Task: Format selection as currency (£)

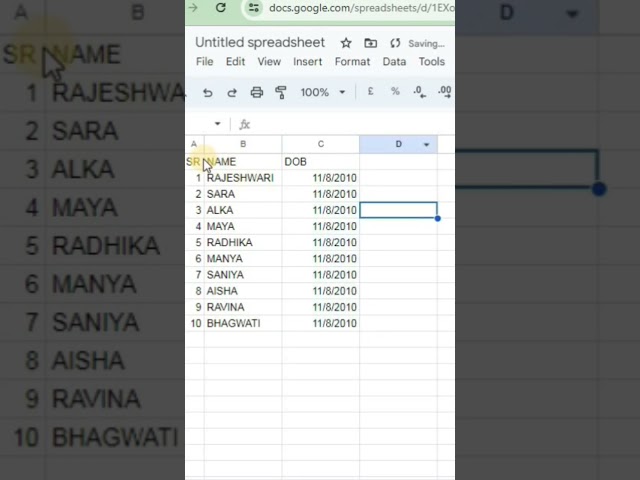Action: [370, 91]
